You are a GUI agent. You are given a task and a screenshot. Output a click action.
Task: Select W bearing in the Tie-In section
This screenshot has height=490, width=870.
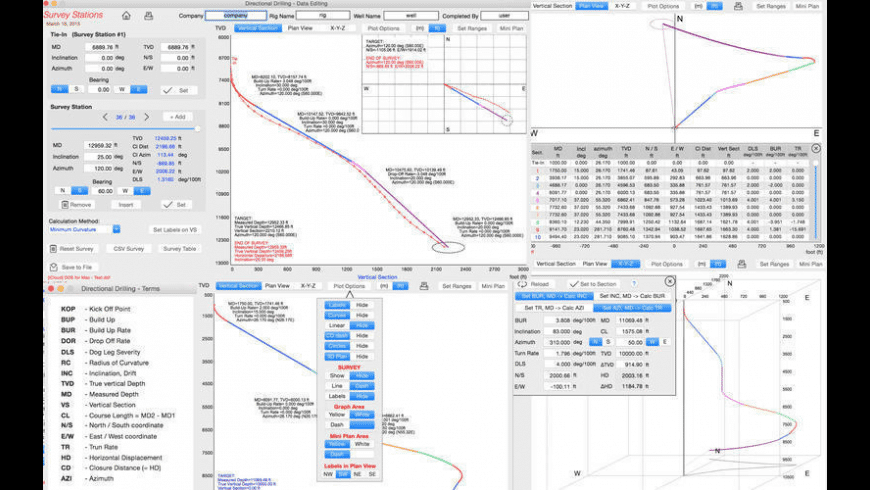click(122, 89)
